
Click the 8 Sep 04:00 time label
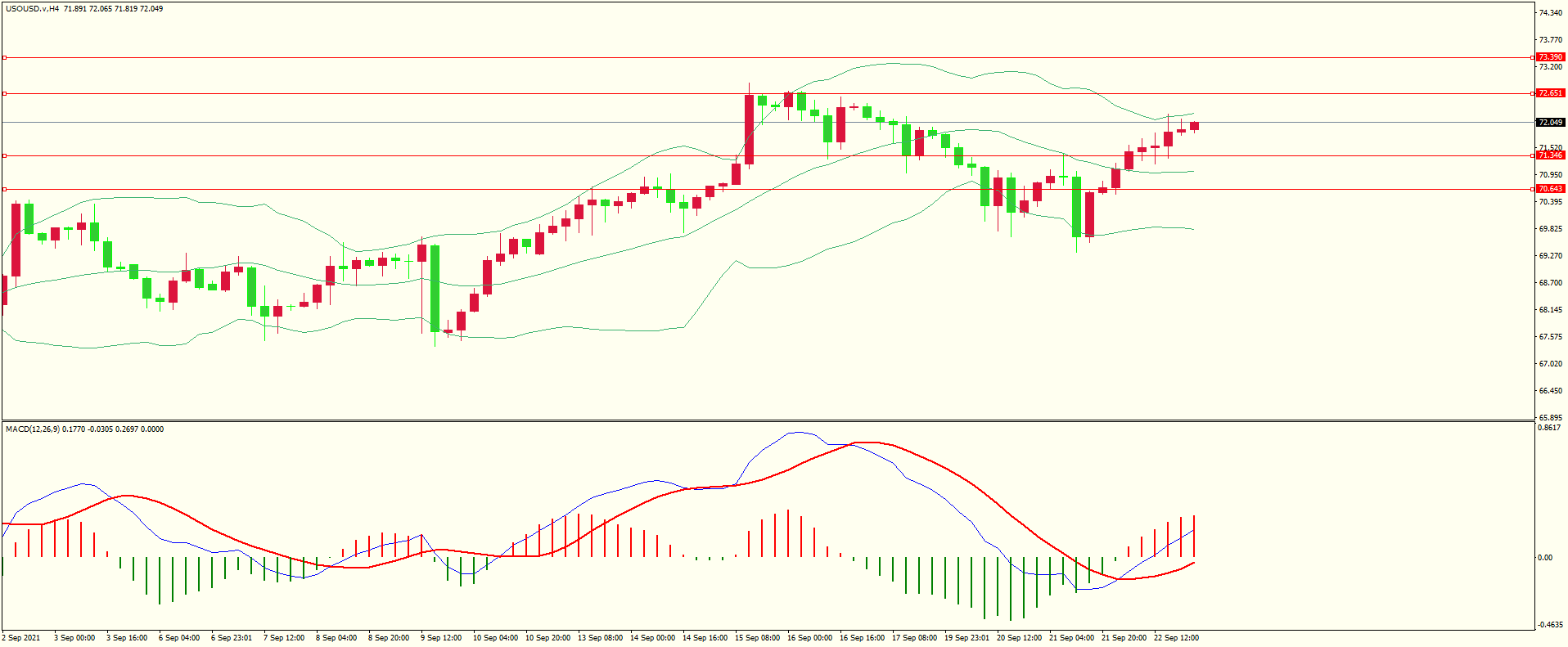[336, 638]
